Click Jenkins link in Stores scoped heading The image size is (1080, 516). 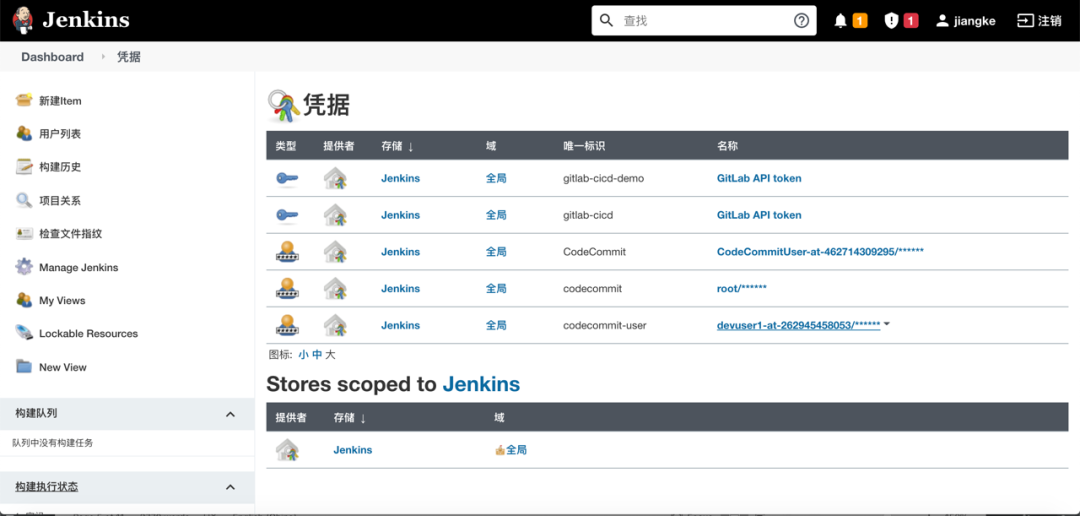point(481,384)
